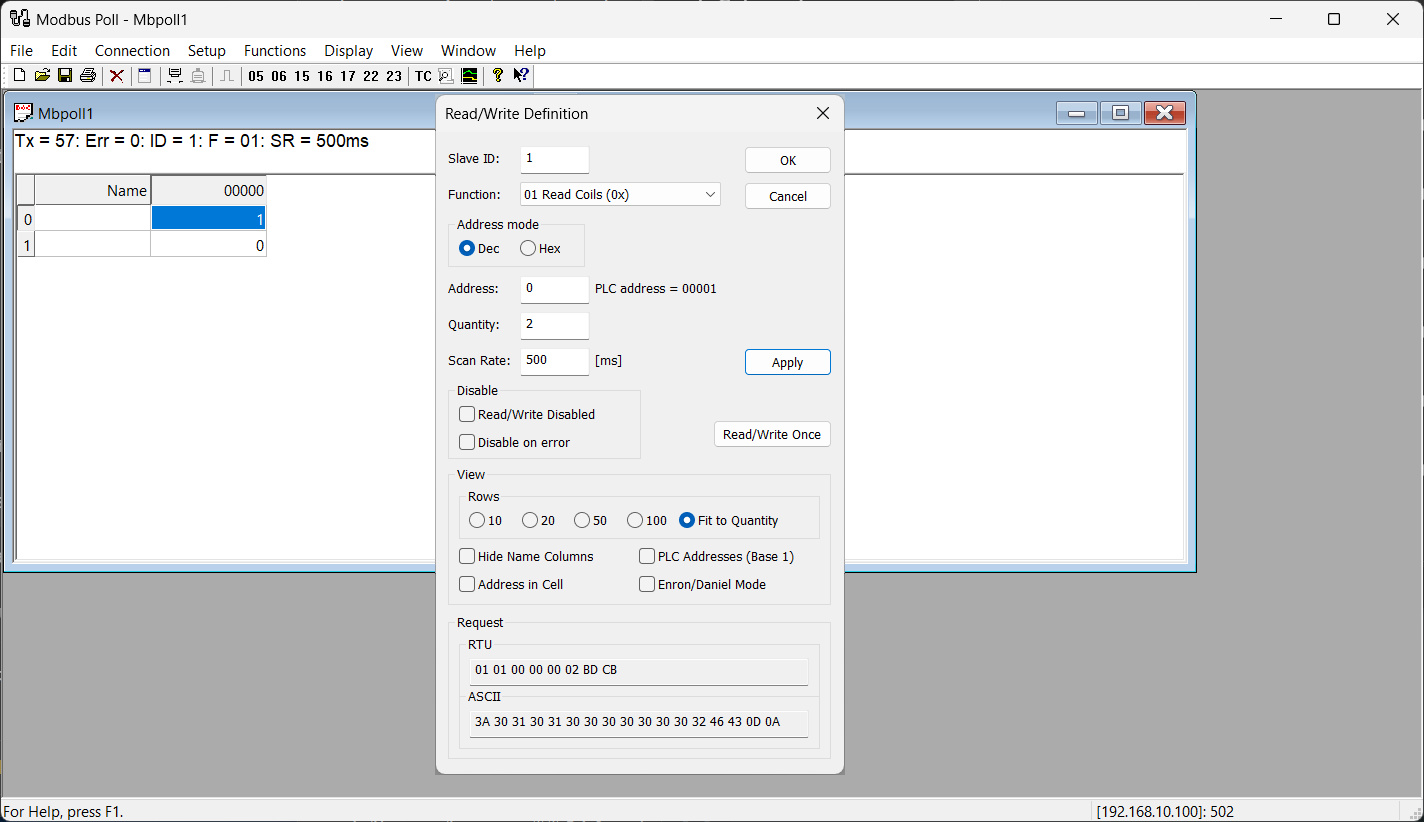Viewport: 1424px width, 822px height.
Task: Click the Open file folder icon
Action: 42,76
